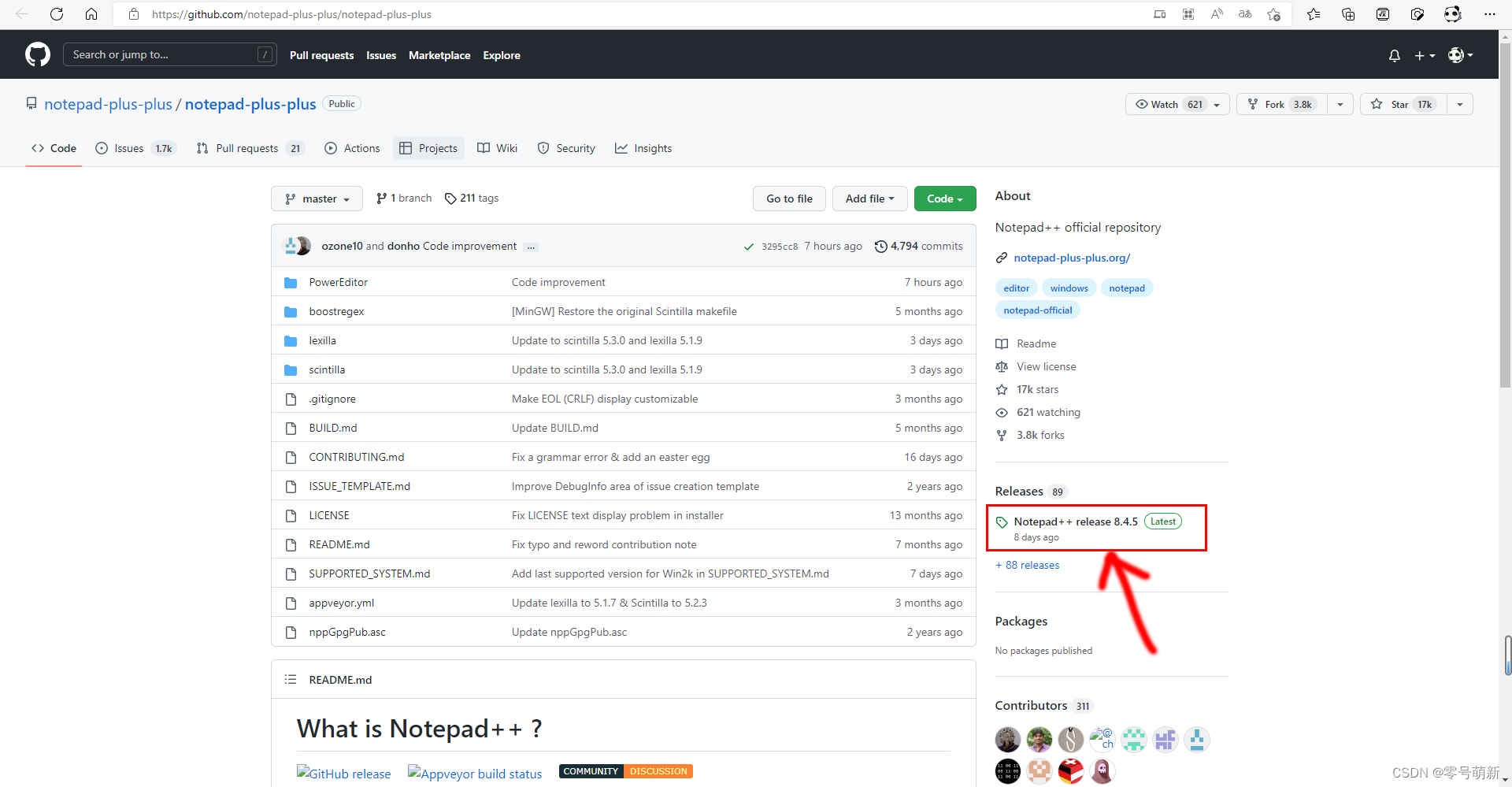View the 4,794 commits history
1512x787 pixels.
(x=919, y=247)
